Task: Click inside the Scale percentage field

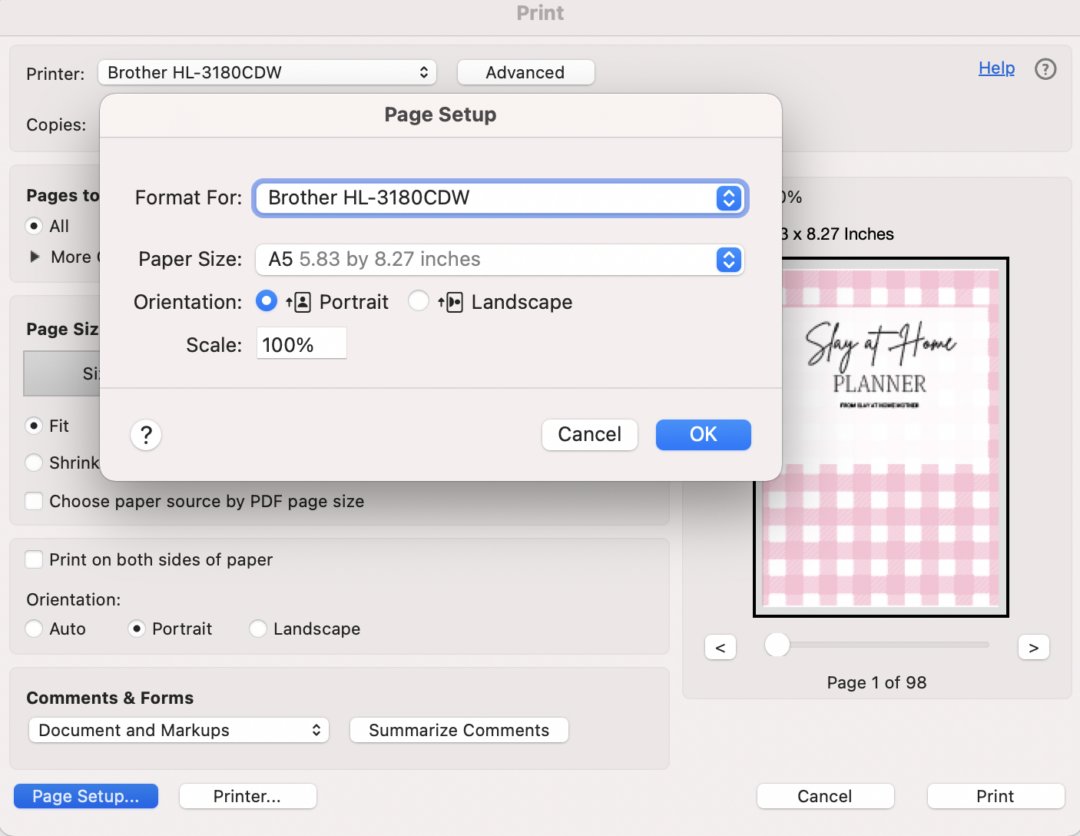Action: (301, 343)
